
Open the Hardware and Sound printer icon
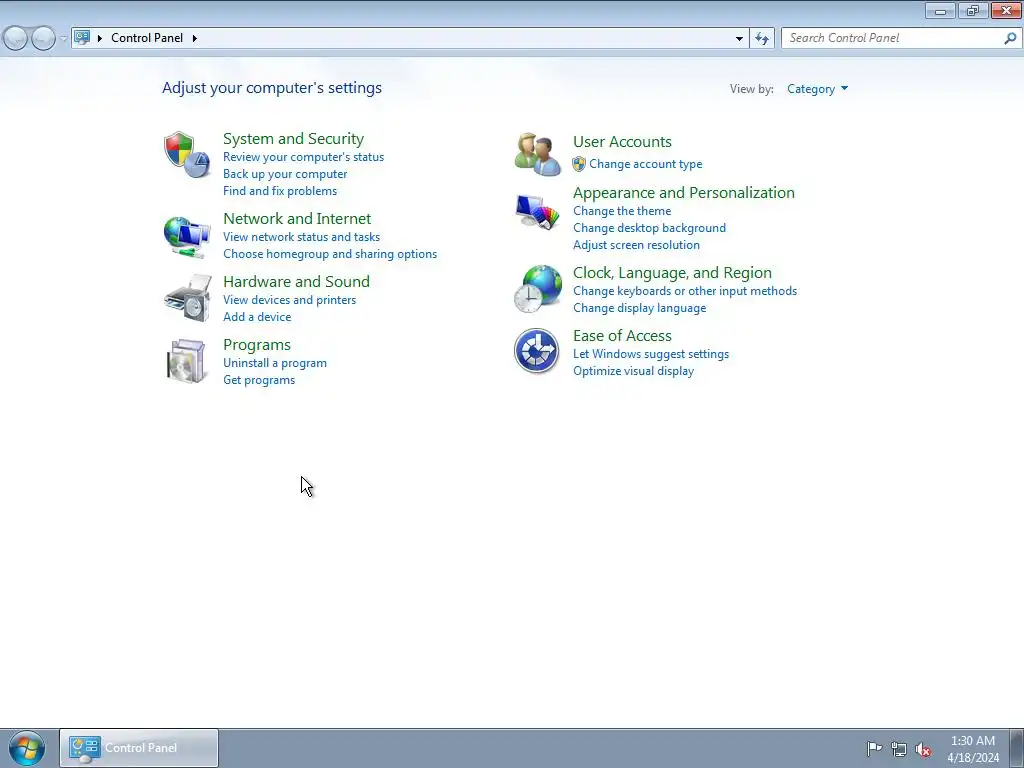pos(188,298)
